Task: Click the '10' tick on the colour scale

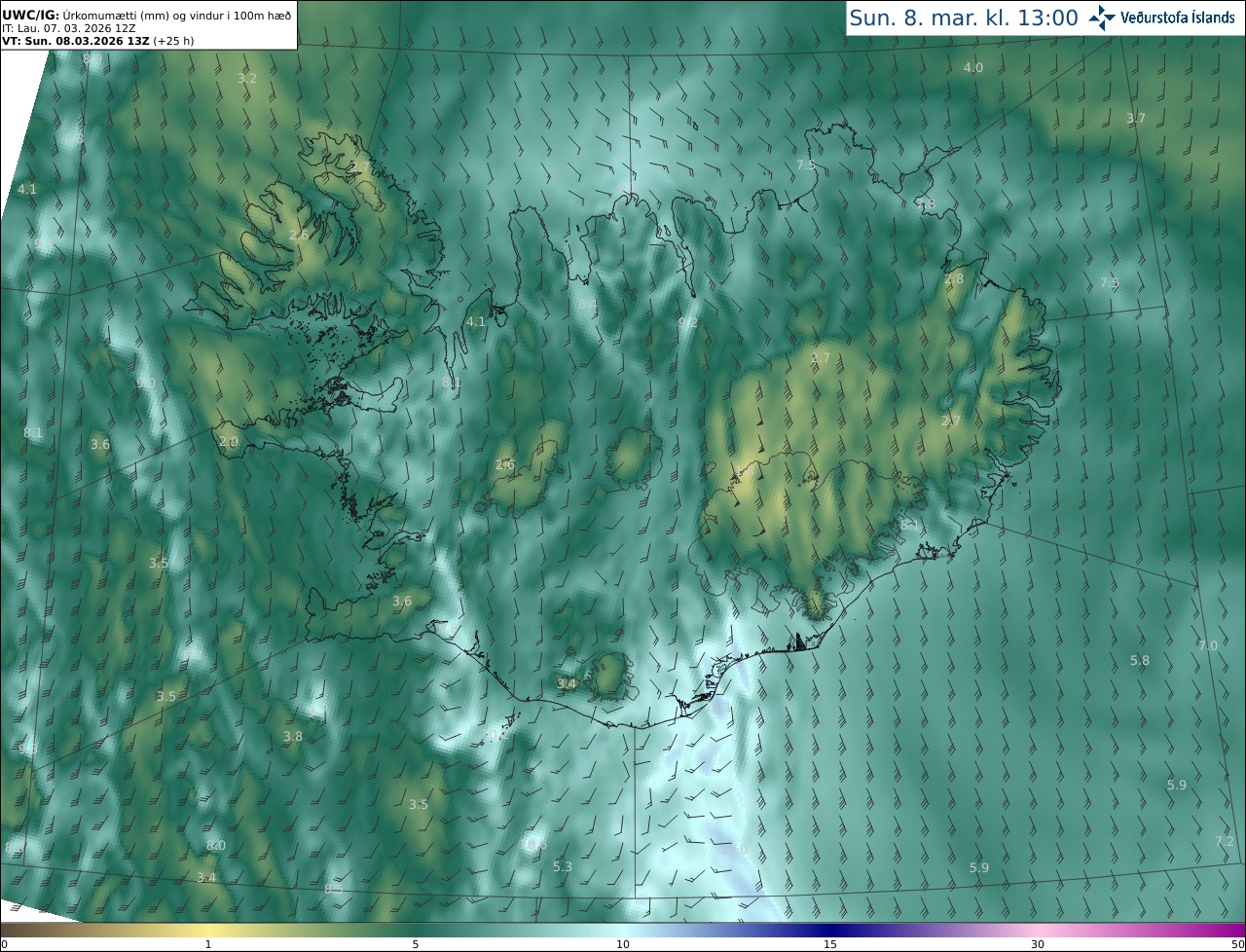Action: click(623, 944)
